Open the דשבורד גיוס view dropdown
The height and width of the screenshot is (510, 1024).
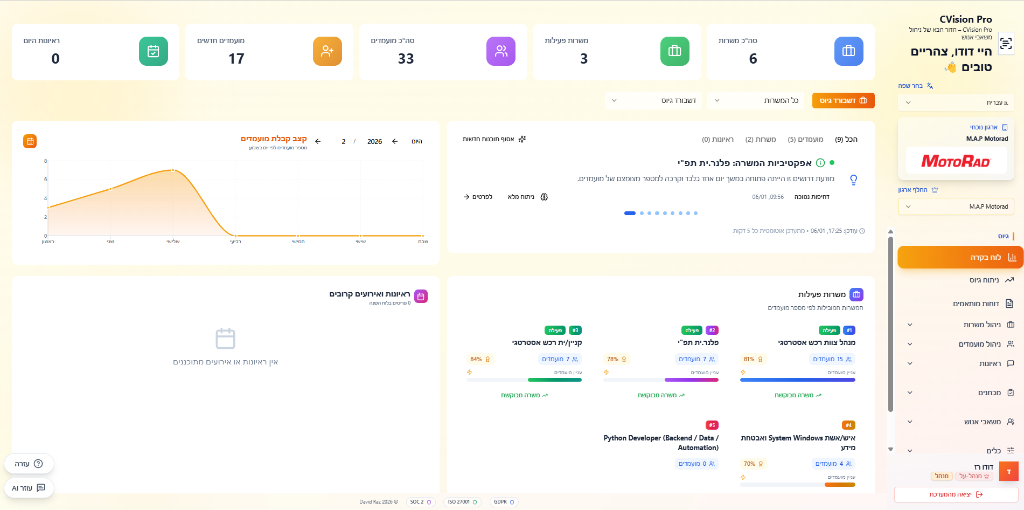653,101
